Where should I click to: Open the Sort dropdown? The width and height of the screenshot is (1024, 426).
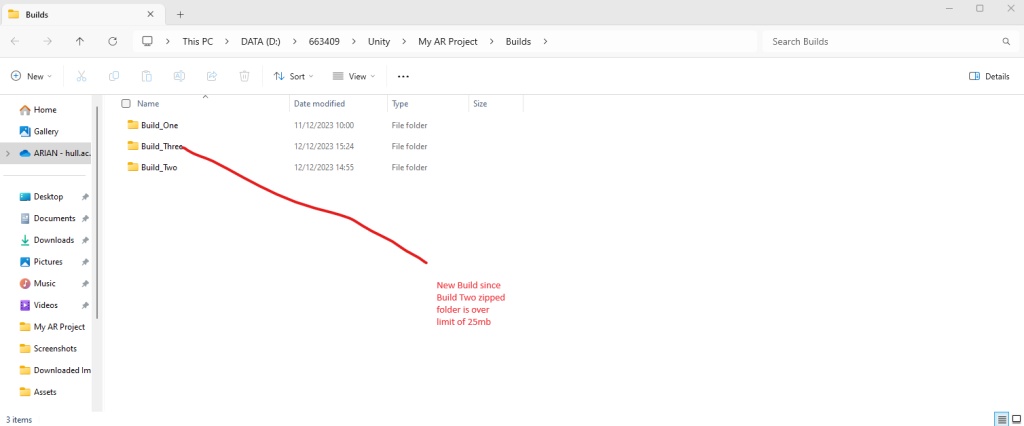[293, 76]
